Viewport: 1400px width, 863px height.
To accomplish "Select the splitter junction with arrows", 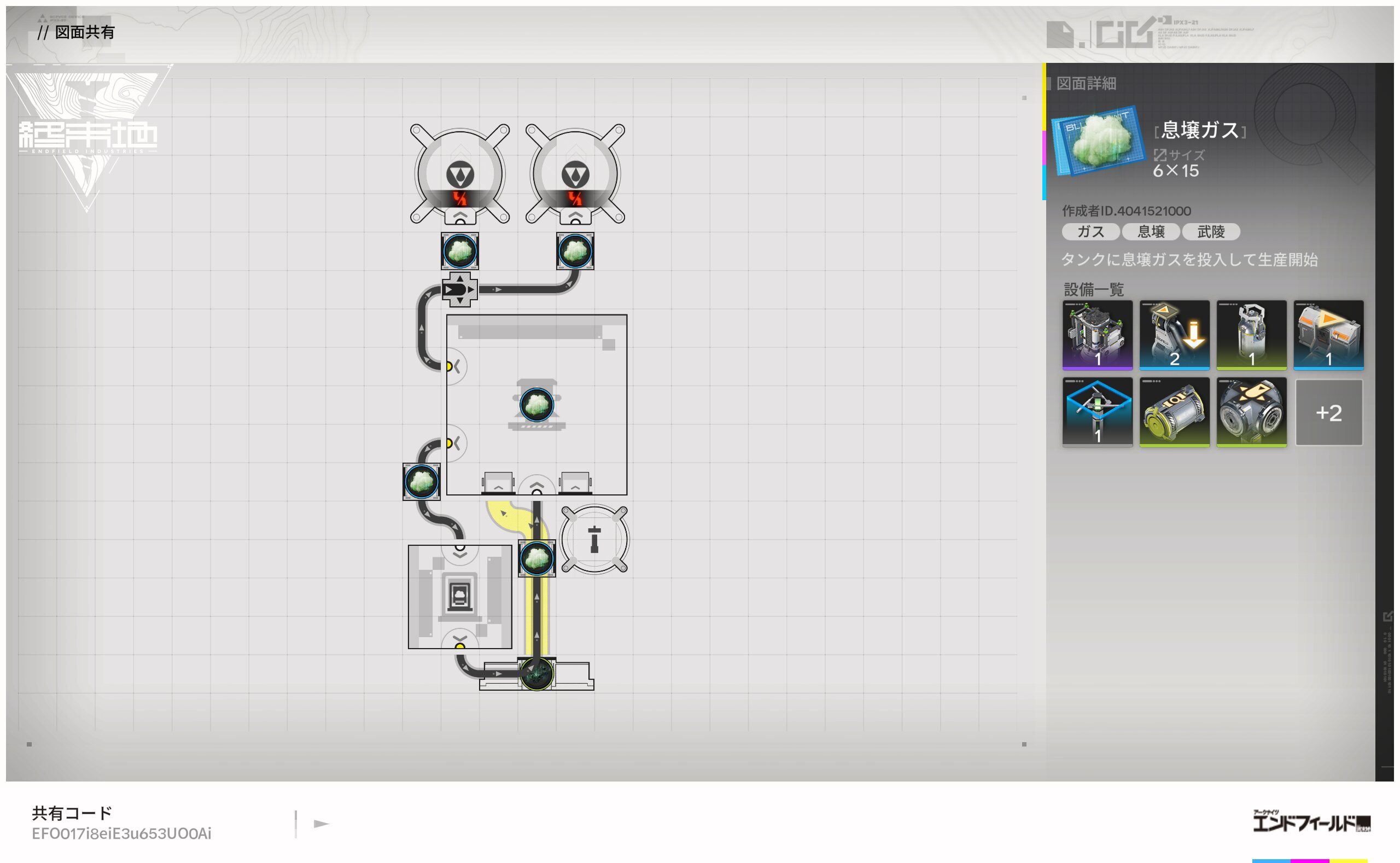I will click(x=460, y=290).
